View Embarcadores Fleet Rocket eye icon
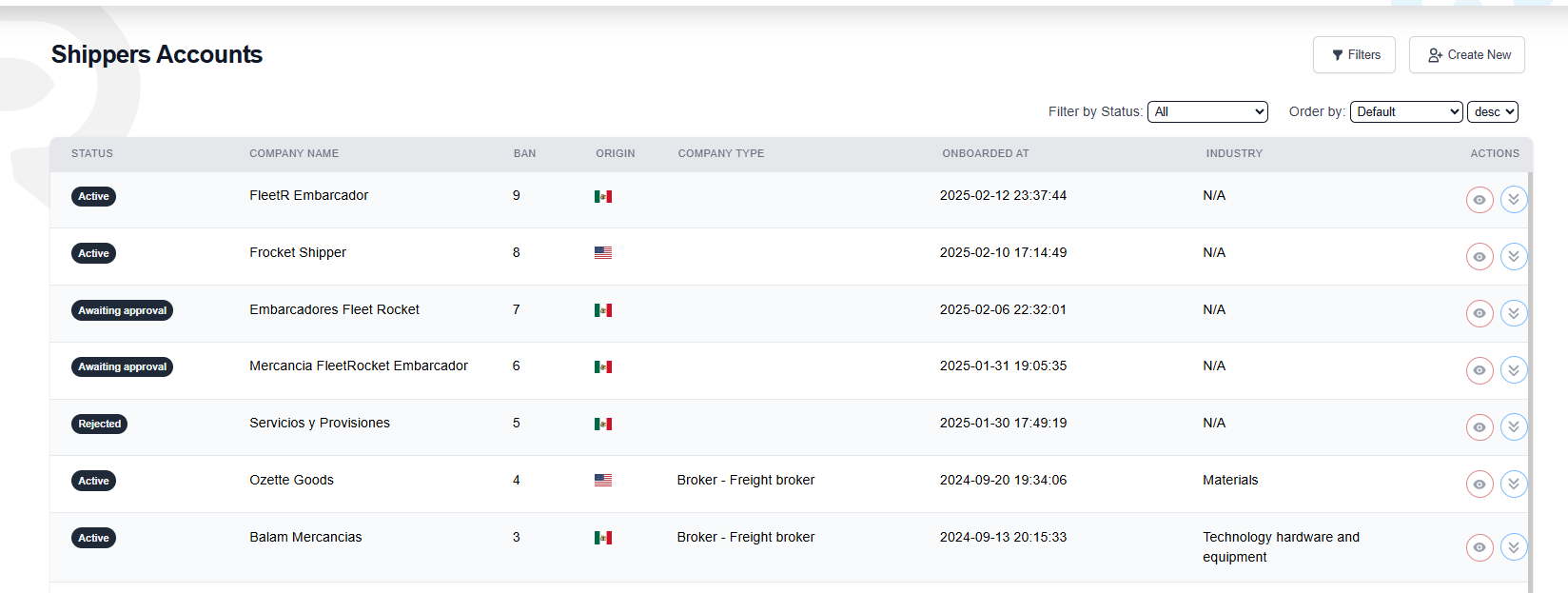This screenshot has width=1568, height=593. click(1480, 313)
